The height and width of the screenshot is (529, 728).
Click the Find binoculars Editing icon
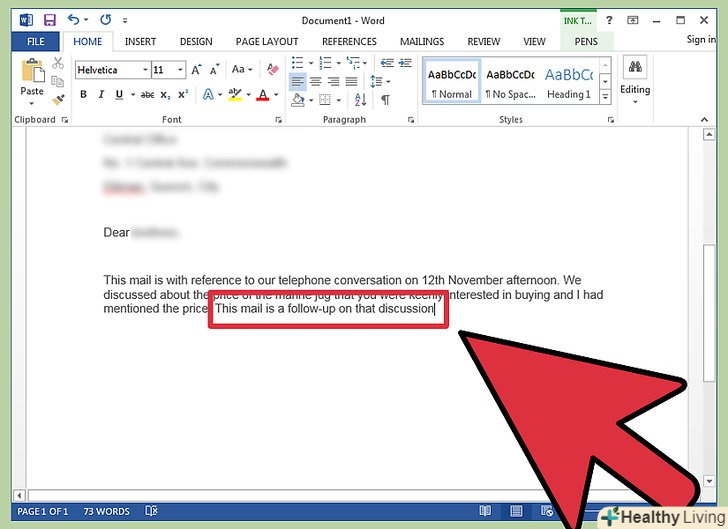click(635, 66)
